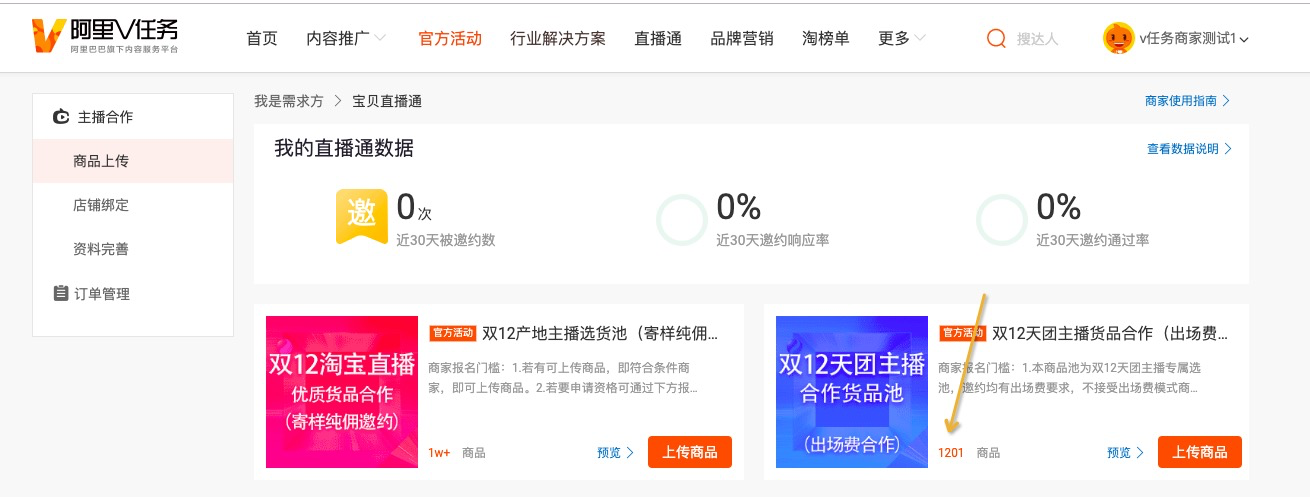This screenshot has height=497, width=1310.
Task: Click the orange search magnifier icon
Action: [x=996, y=39]
